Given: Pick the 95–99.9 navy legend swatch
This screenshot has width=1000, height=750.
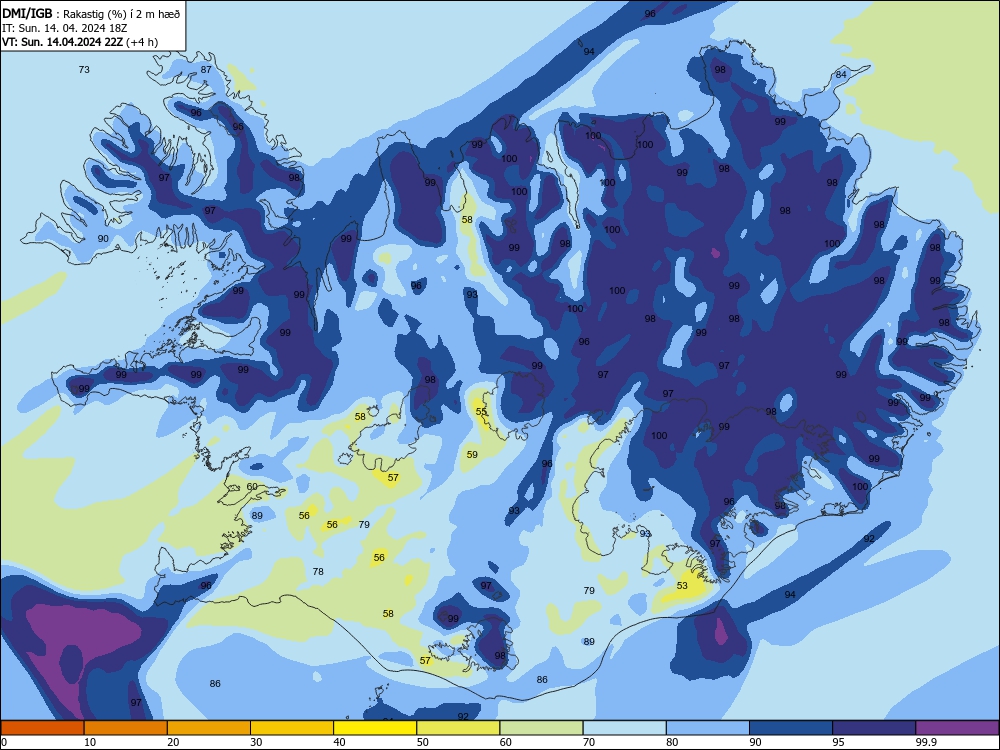Looking at the screenshot, I should point(874,728).
